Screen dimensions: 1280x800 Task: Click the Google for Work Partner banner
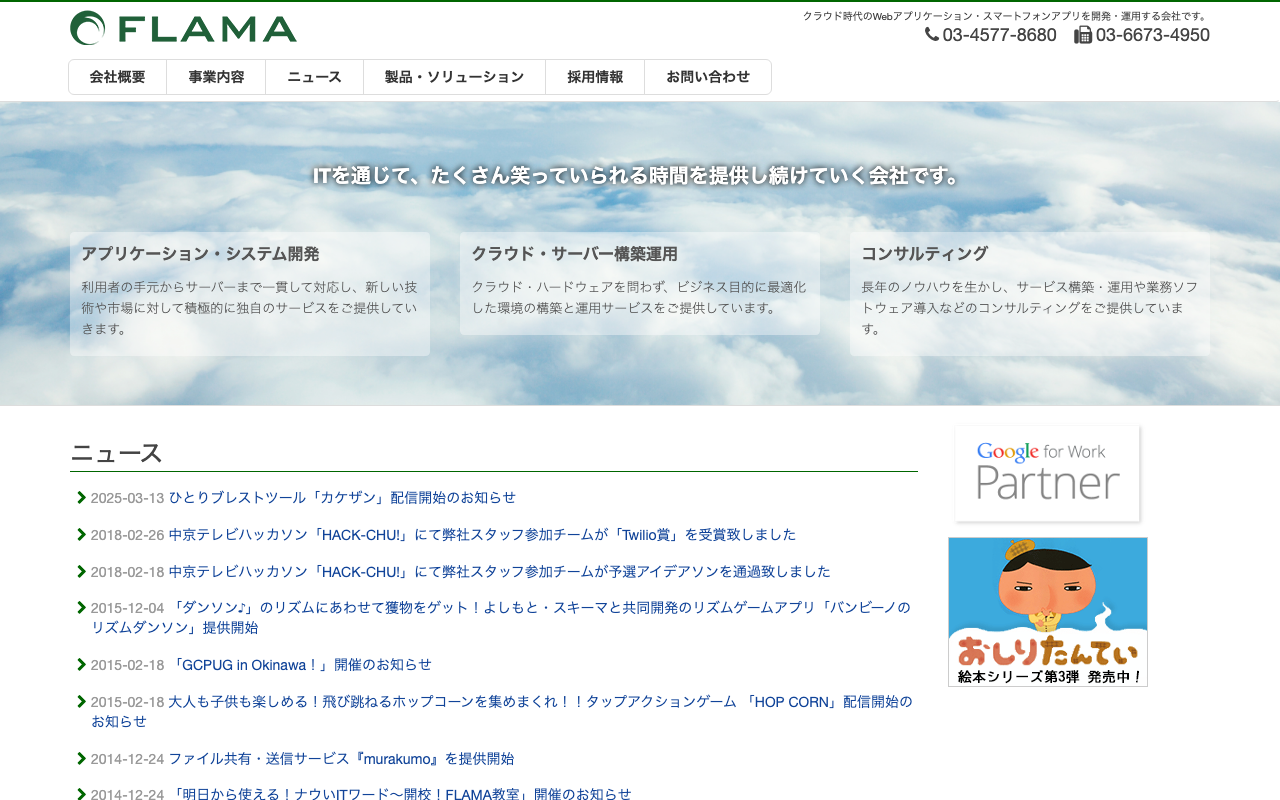pos(1048,473)
